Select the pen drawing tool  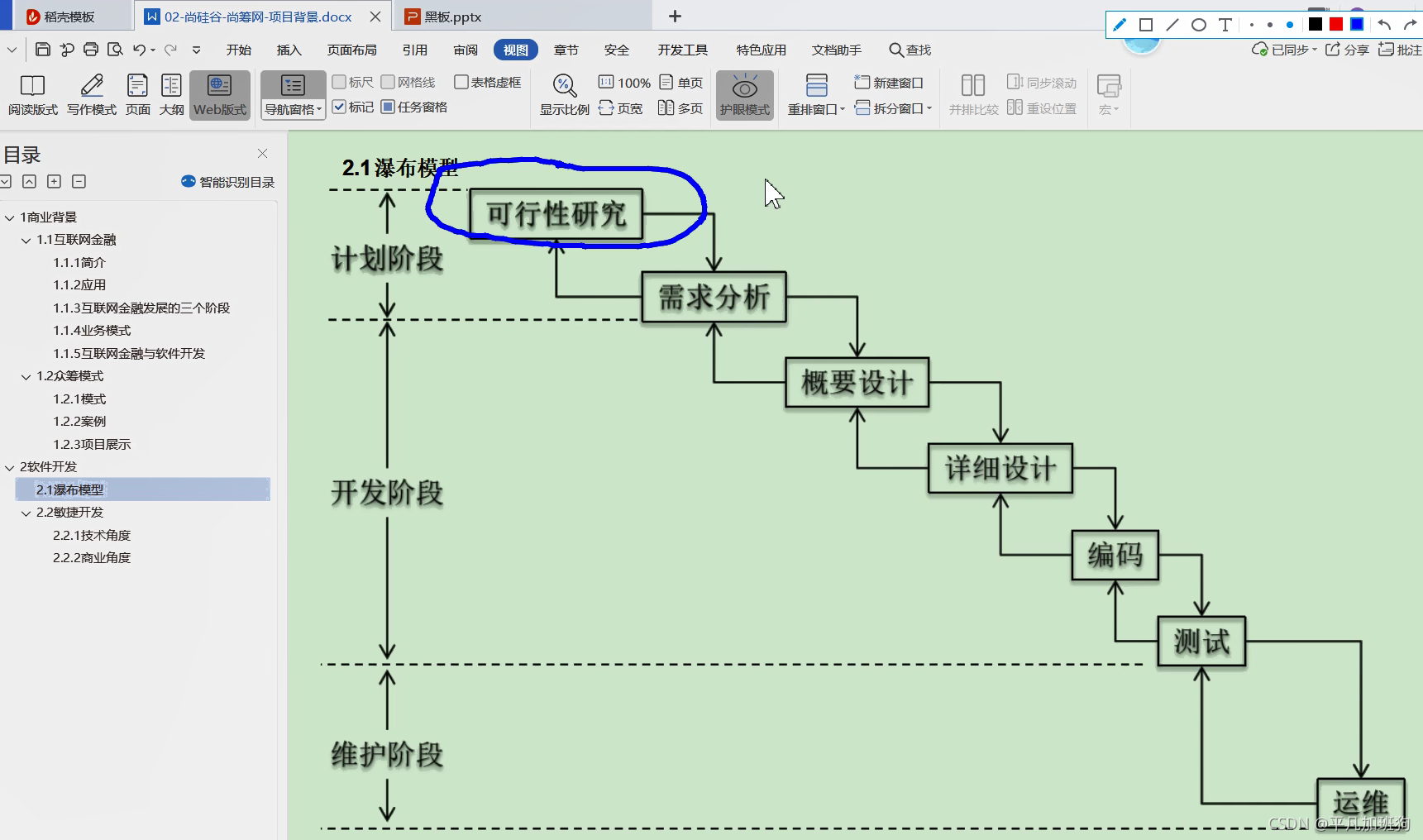coord(1120,25)
